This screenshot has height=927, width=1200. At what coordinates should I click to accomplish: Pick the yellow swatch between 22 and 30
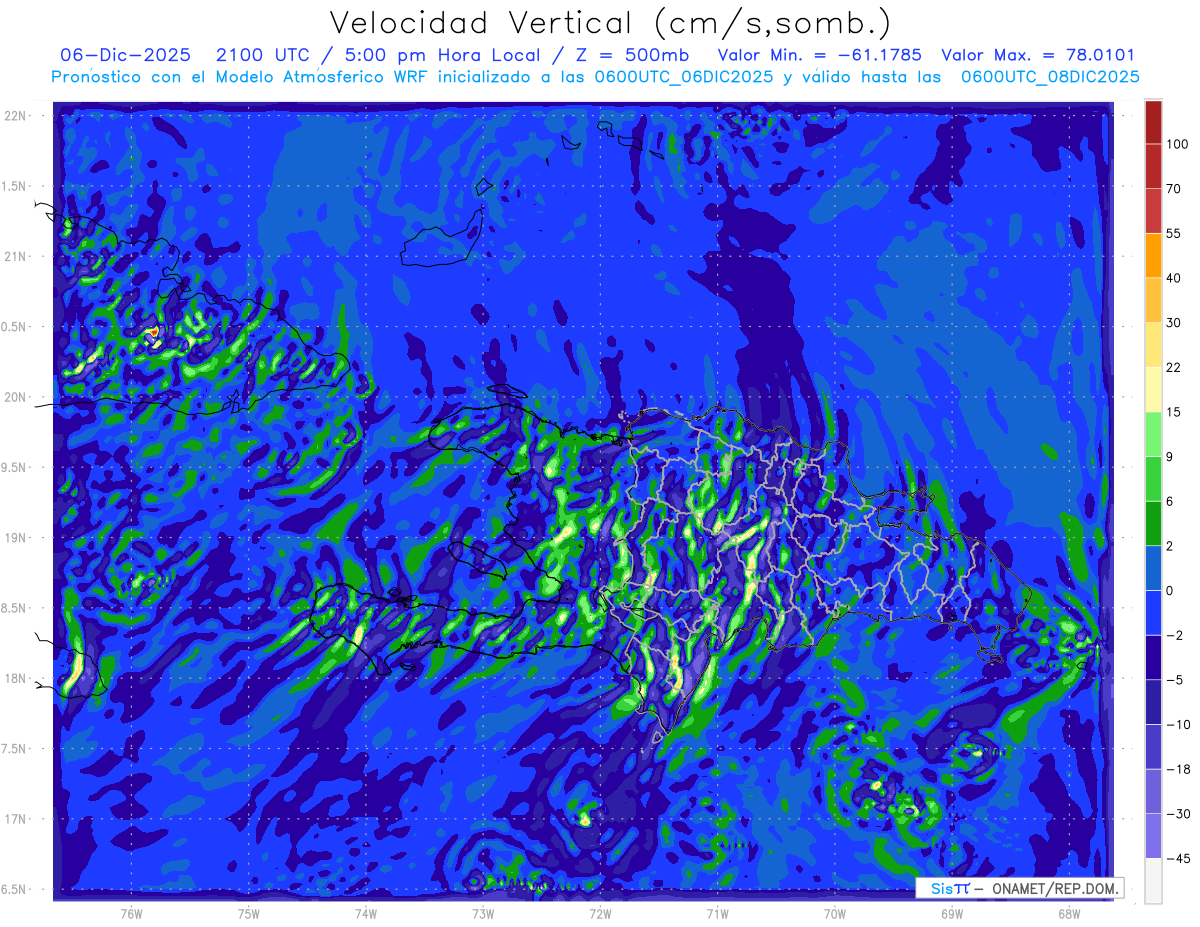pyautogui.click(x=1153, y=344)
